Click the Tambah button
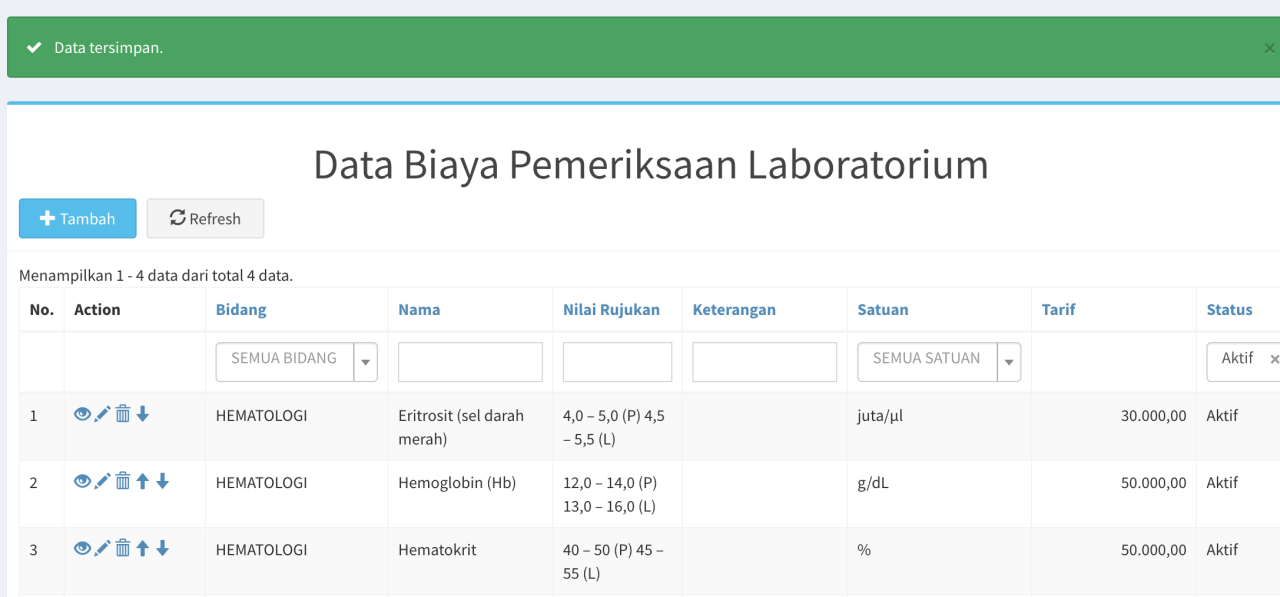Viewport: 1280px width, 597px height. (78, 218)
